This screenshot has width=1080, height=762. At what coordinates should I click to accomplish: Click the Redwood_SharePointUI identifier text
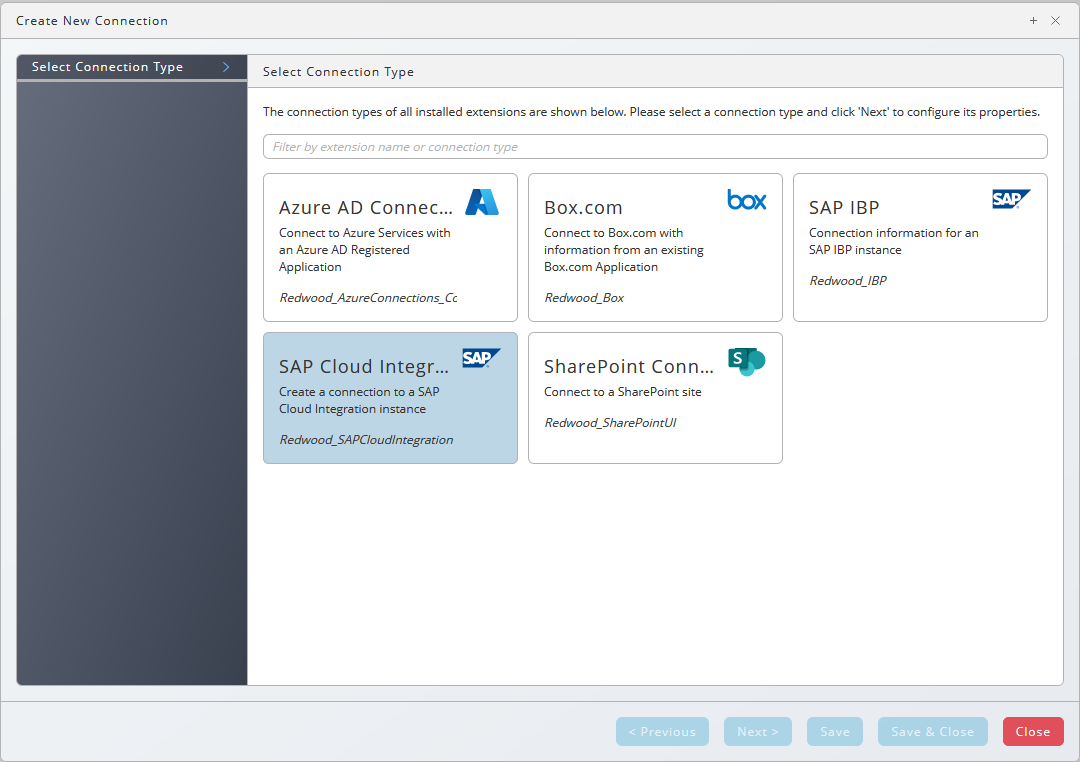[610, 422]
